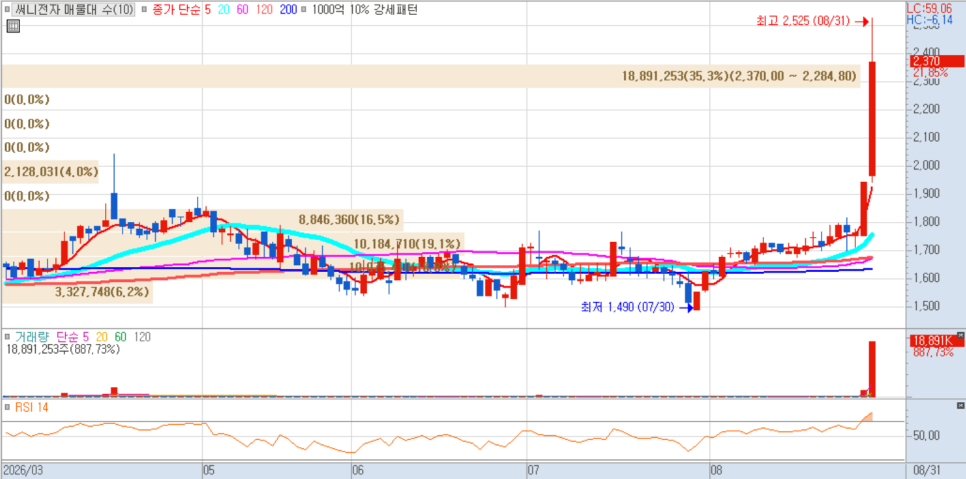Click the 2,400 price axis label

pyautogui.click(x=927, y=52)
